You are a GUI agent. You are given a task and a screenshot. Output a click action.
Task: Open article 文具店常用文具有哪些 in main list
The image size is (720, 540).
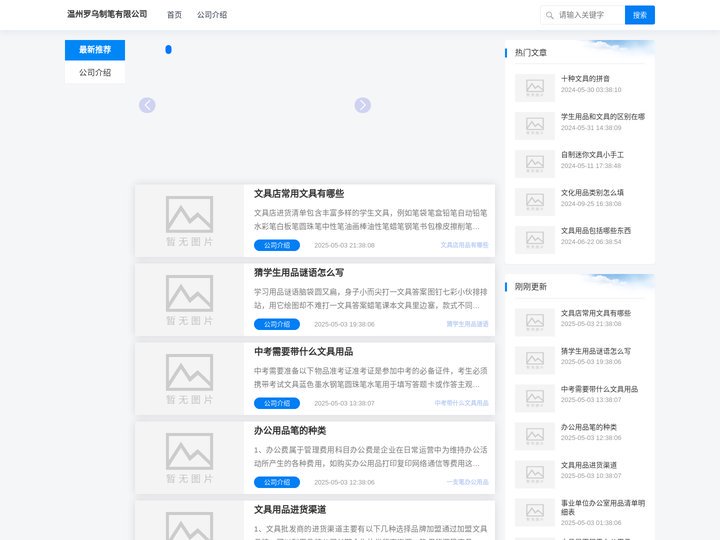click(299, 194)
